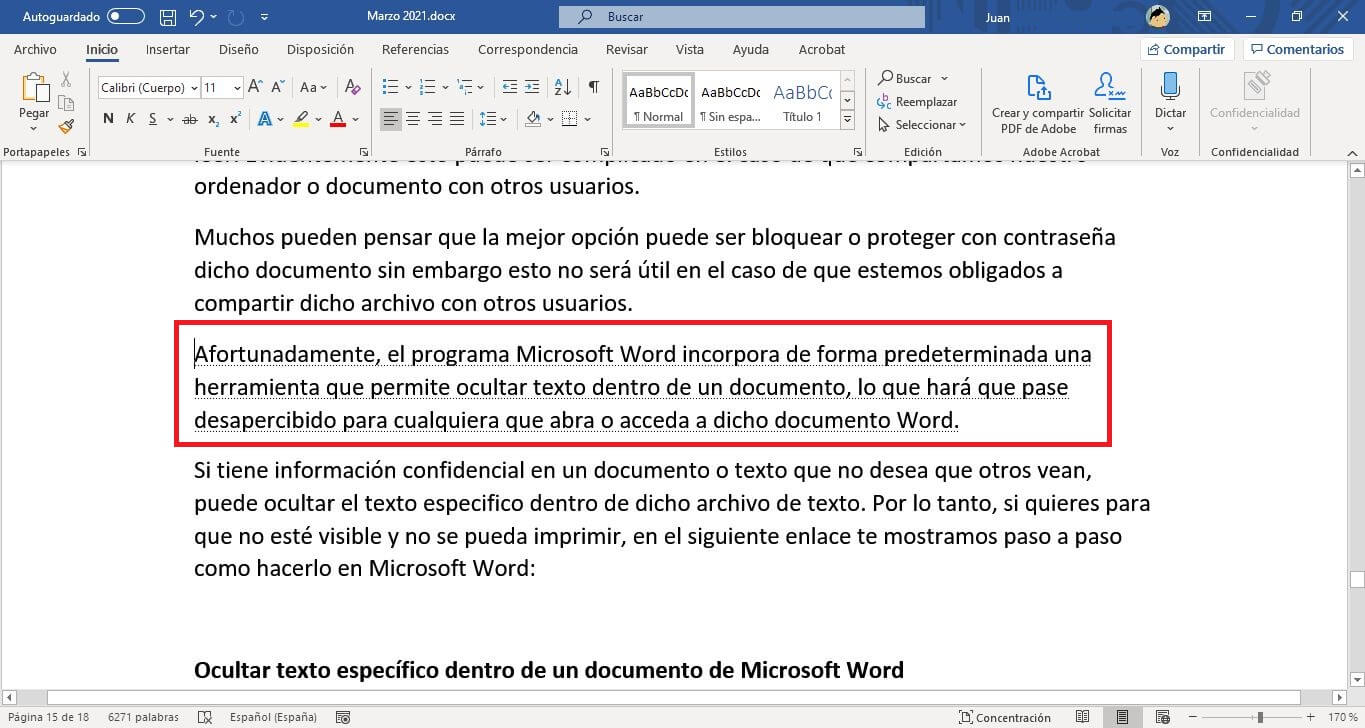
Task: Toggle bold with the N button
Action: point(108,119)
